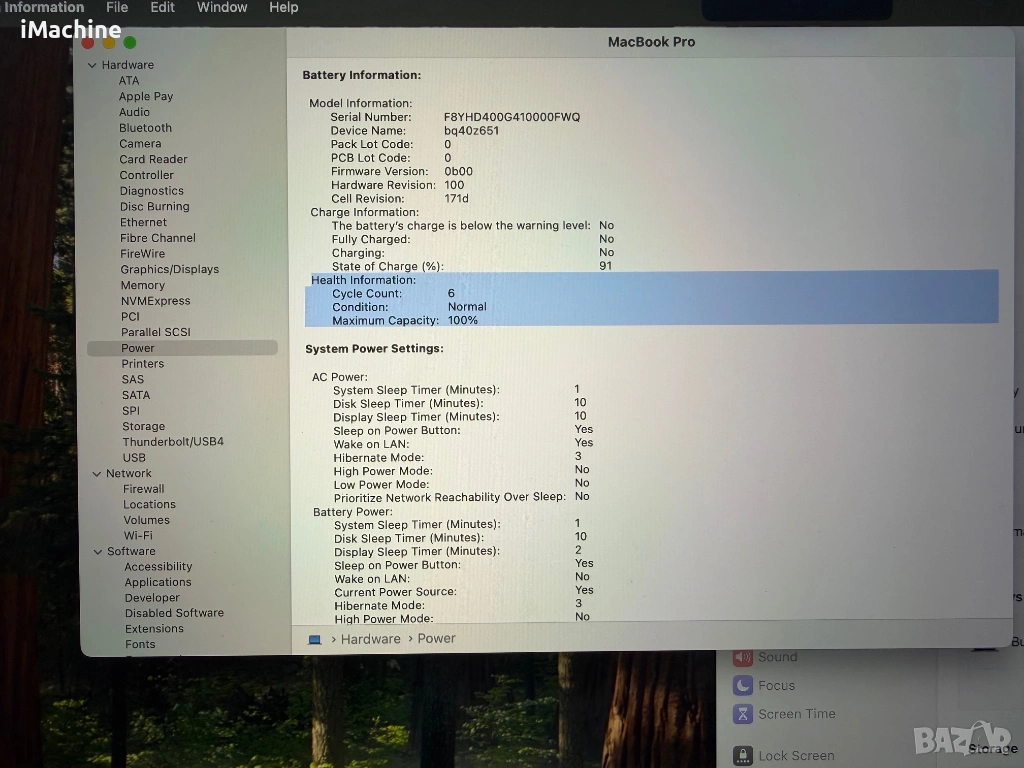This screenshot has width=1024, height=768.
Task: Open the Help menu
Action: point(284,7)
